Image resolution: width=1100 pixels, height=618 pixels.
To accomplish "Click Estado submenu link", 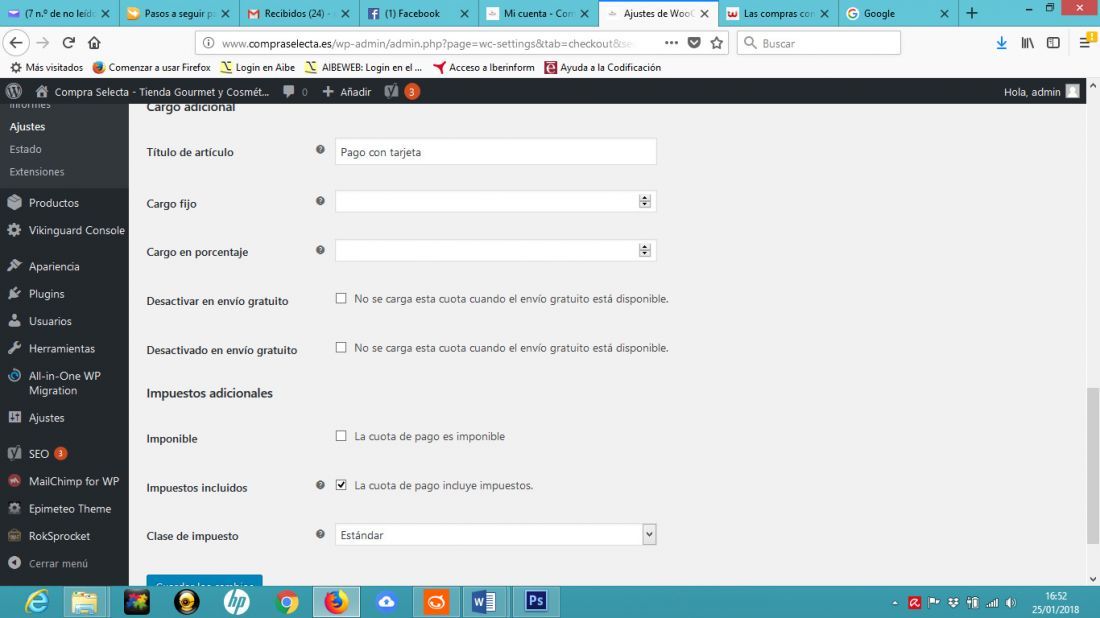I will point(25,149).
